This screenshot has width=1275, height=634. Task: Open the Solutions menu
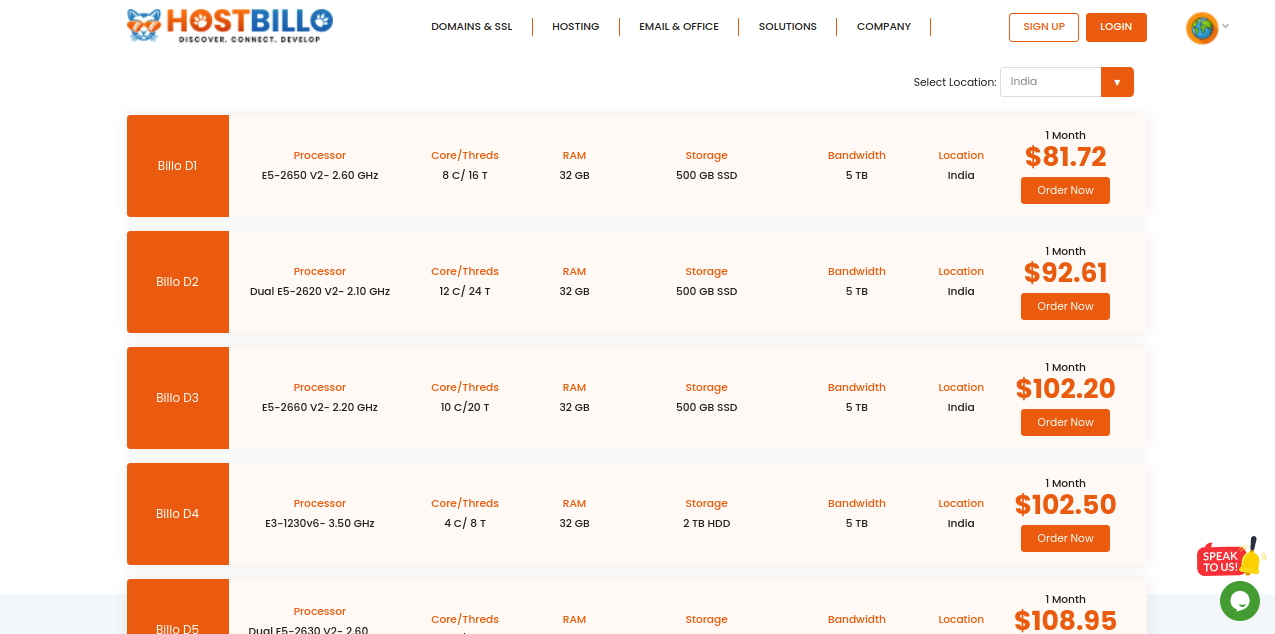[x=788, y=27]
